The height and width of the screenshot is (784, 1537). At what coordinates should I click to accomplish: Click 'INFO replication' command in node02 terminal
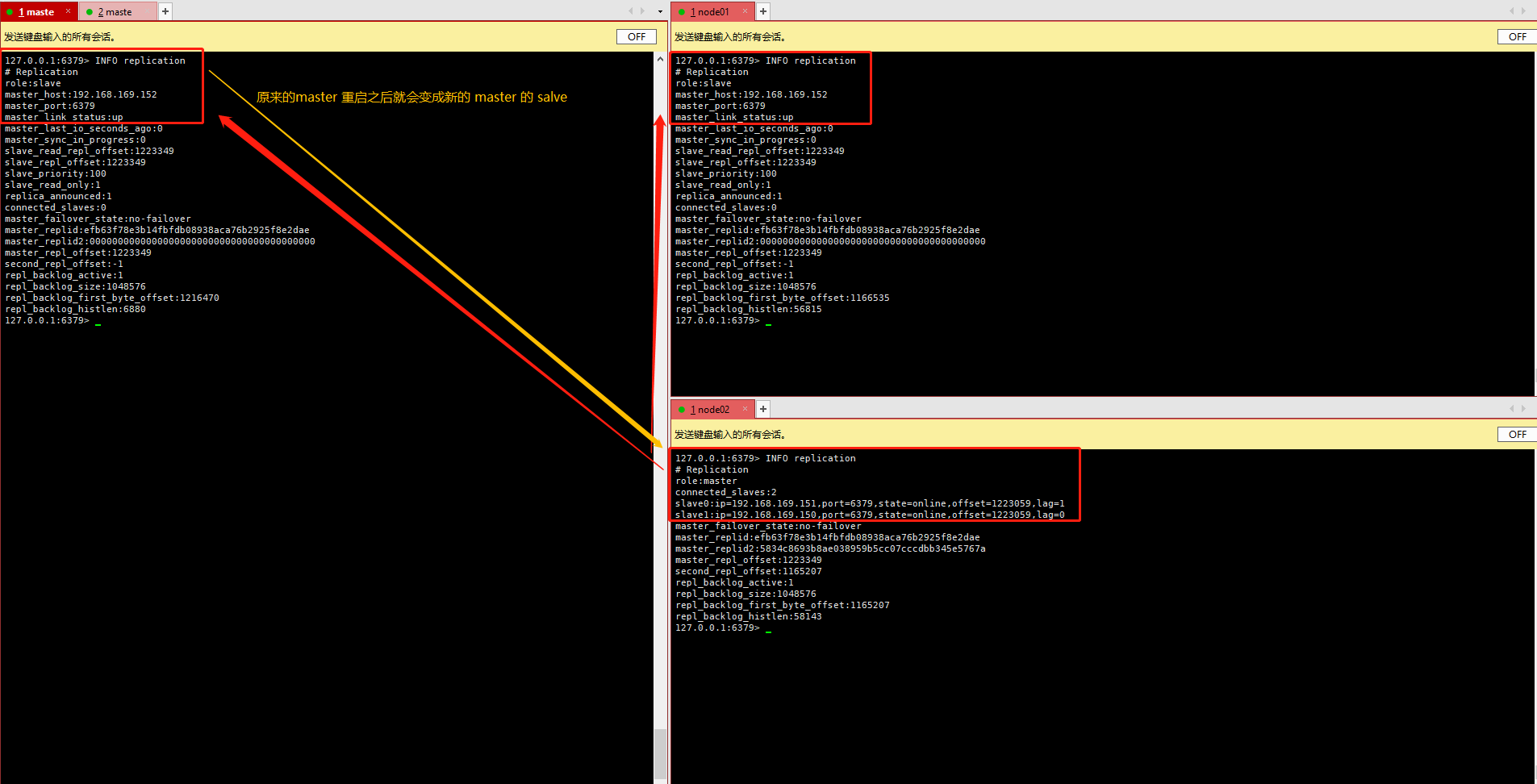811,458
